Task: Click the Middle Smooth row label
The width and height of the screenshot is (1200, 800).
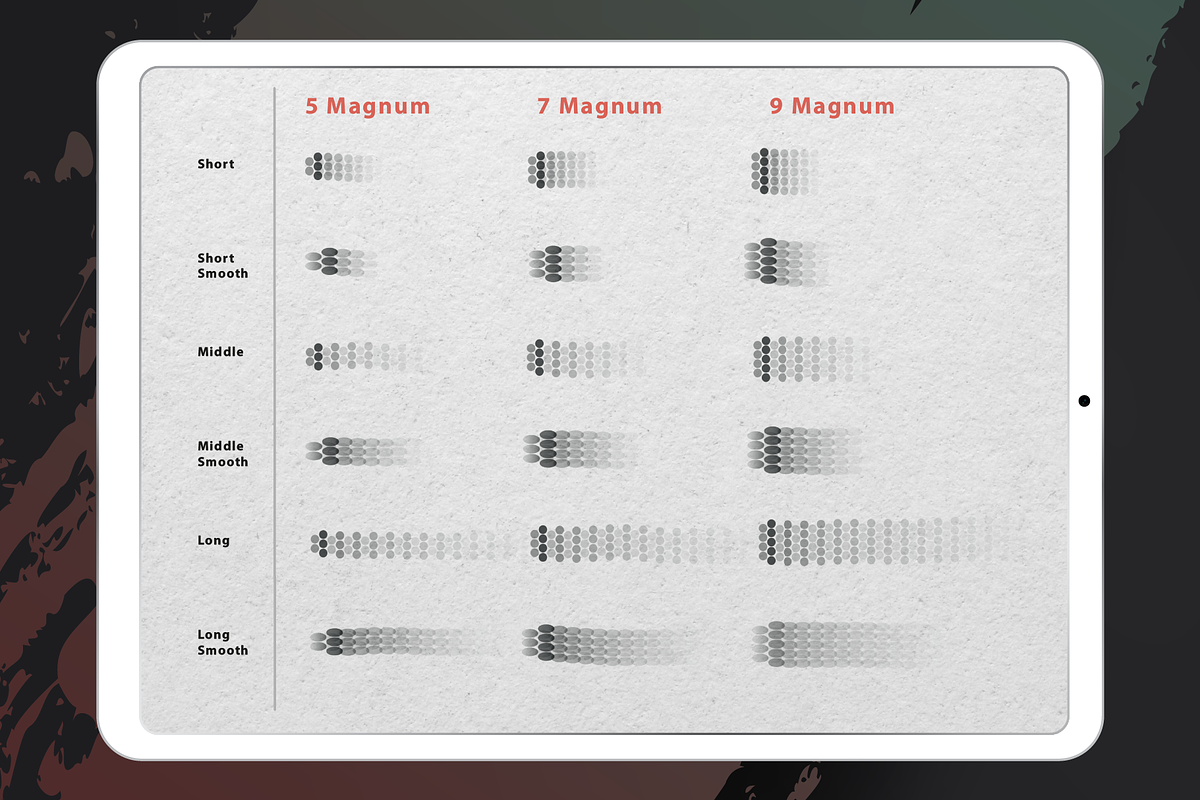Action: 222,454
